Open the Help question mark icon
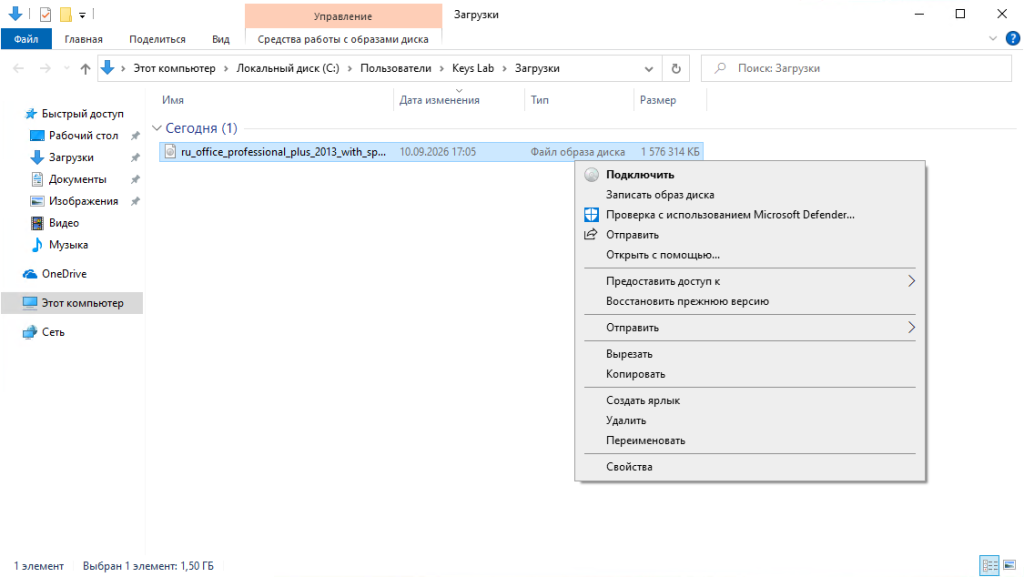Image resolution: width=1024 pixels, height=577 pixels. tap(1012, 39)
